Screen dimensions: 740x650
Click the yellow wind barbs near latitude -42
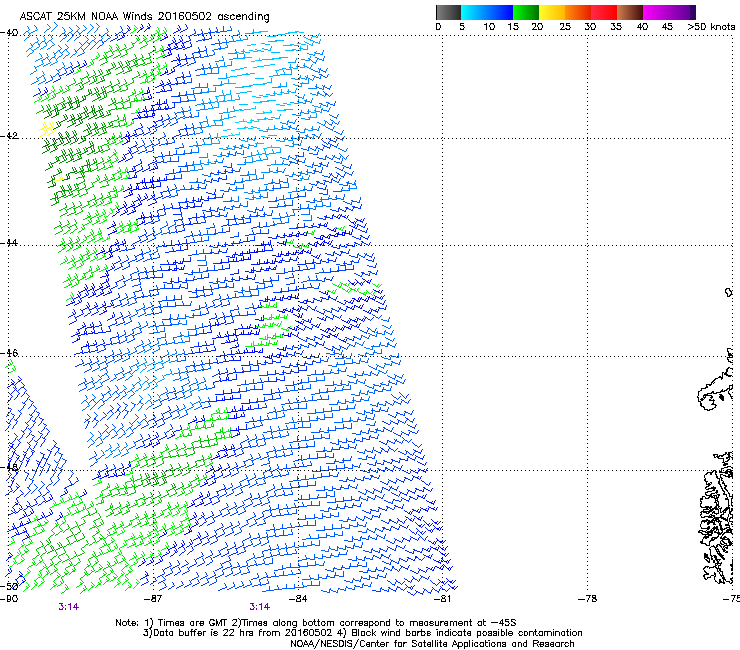coord(47,128)
